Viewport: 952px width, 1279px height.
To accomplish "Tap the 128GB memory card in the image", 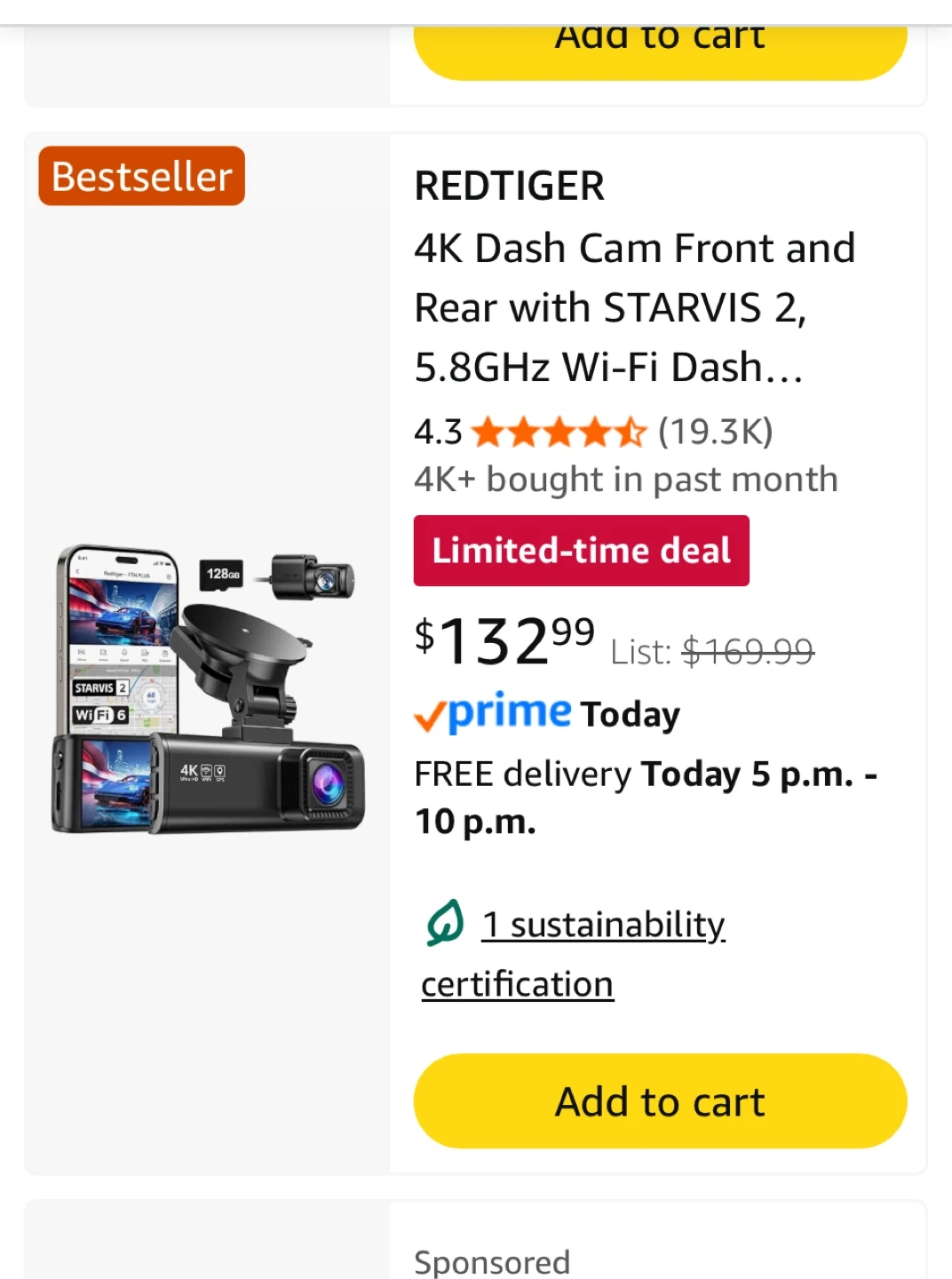I will (x=221, y=575).
